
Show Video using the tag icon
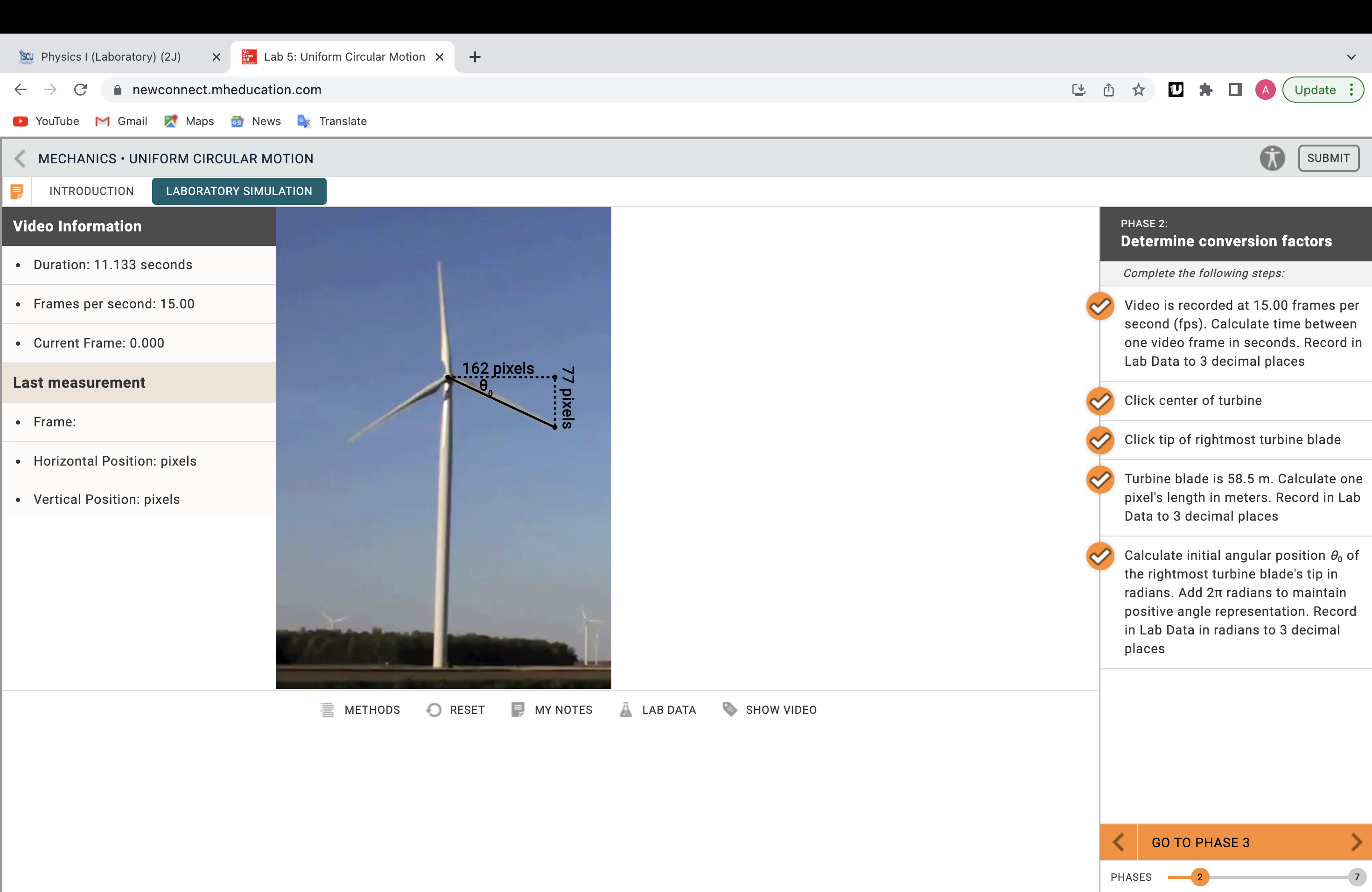click(x=729, y=709)
